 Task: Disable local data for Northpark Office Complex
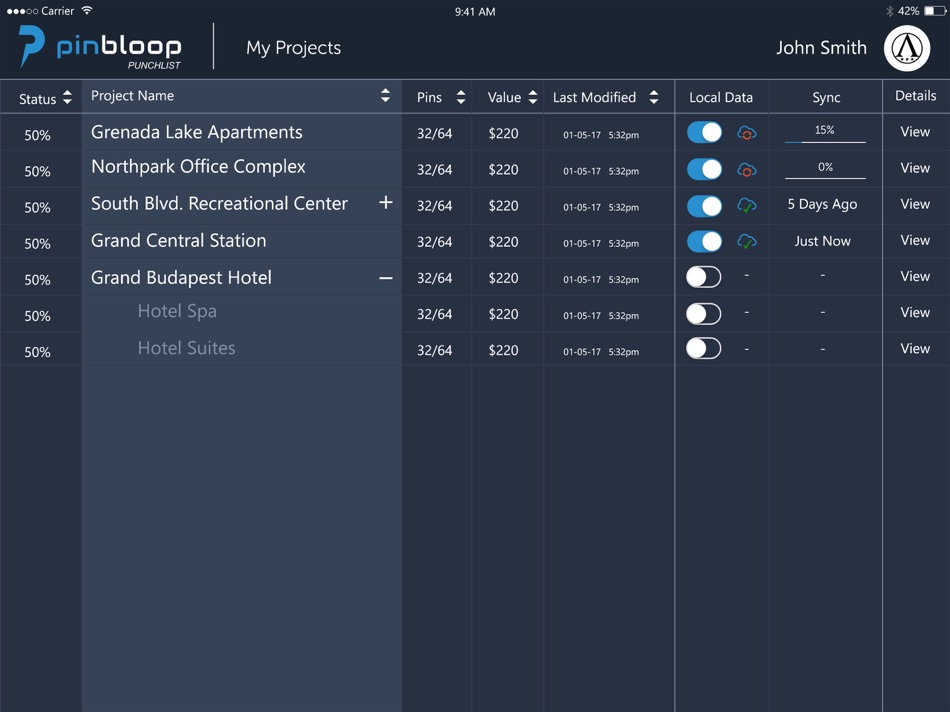pos(704,169)
